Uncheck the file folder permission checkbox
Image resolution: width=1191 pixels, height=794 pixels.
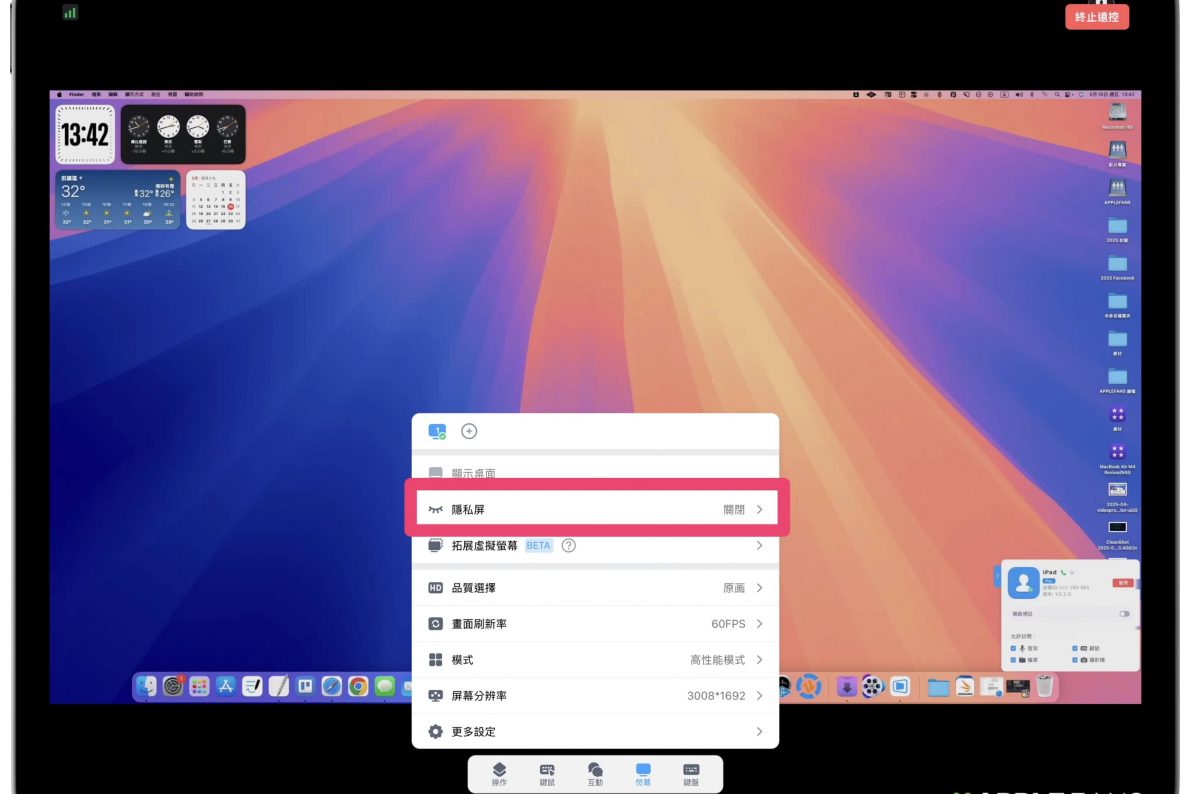1013,660
